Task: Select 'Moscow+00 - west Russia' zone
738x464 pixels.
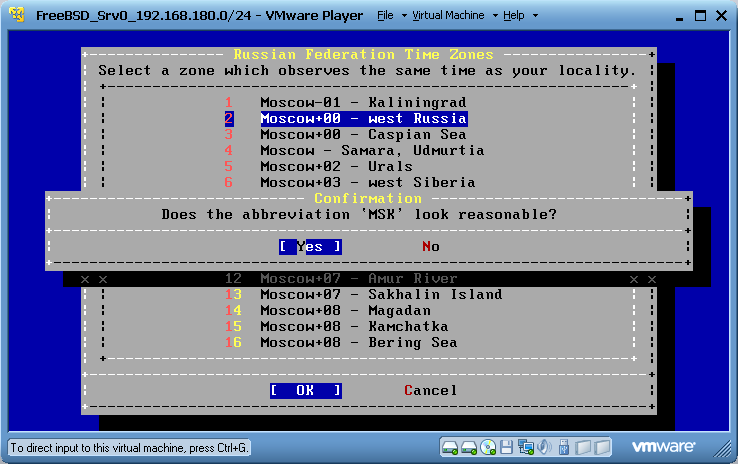Action: [x=363, y=118]
